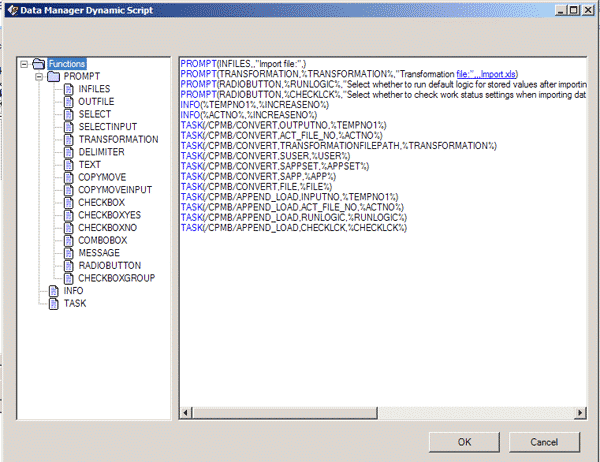Select CHECKBOXYES in the tree

(x=109, y=215)
